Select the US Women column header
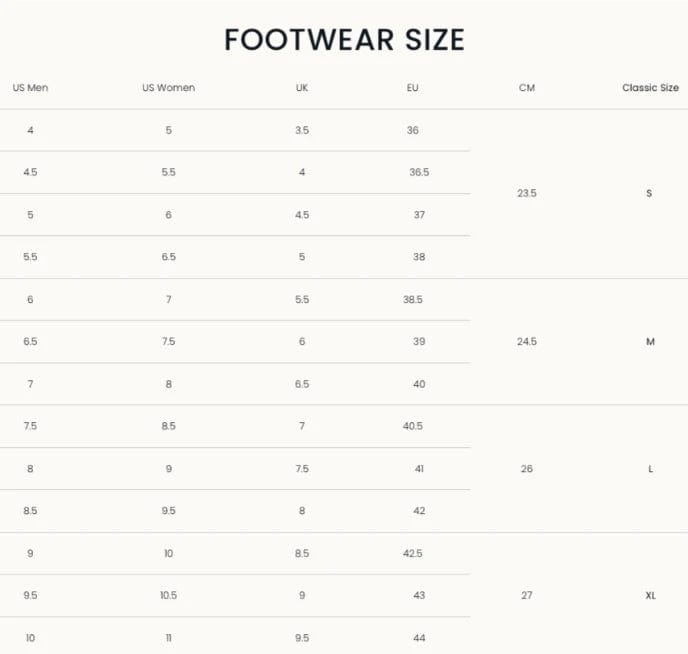Viewport: 688px width, 654px height. pos(168,88)
